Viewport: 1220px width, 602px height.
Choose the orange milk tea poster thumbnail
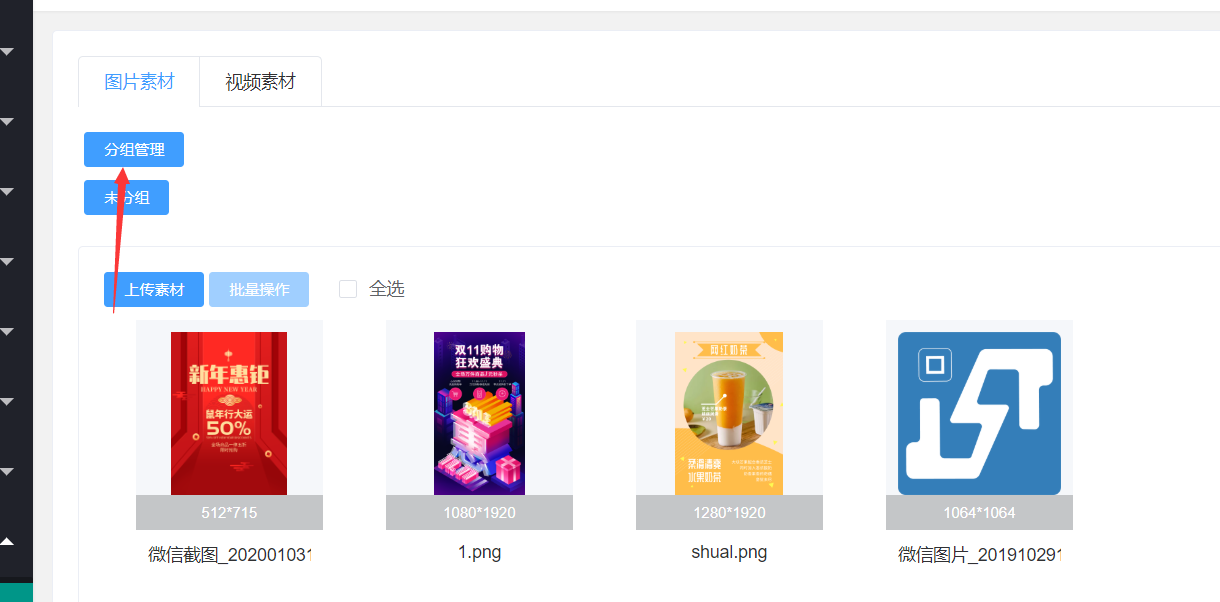pyautogui.click(x=729, y=413)
